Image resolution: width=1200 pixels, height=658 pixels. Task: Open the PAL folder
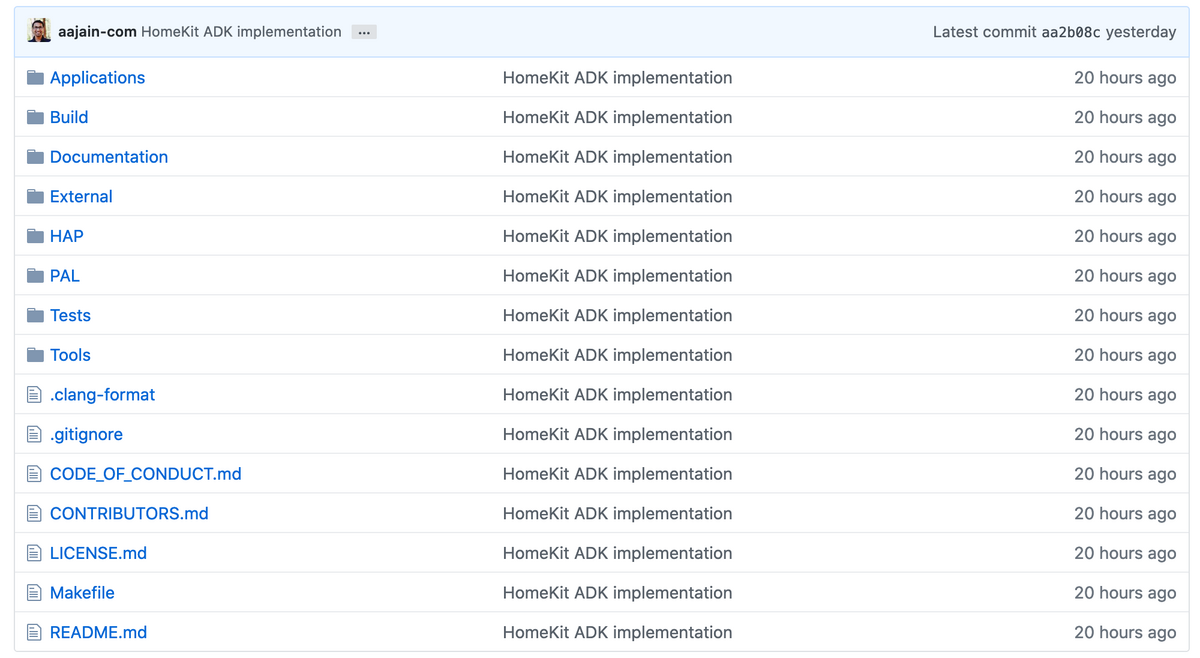[65, 276]
